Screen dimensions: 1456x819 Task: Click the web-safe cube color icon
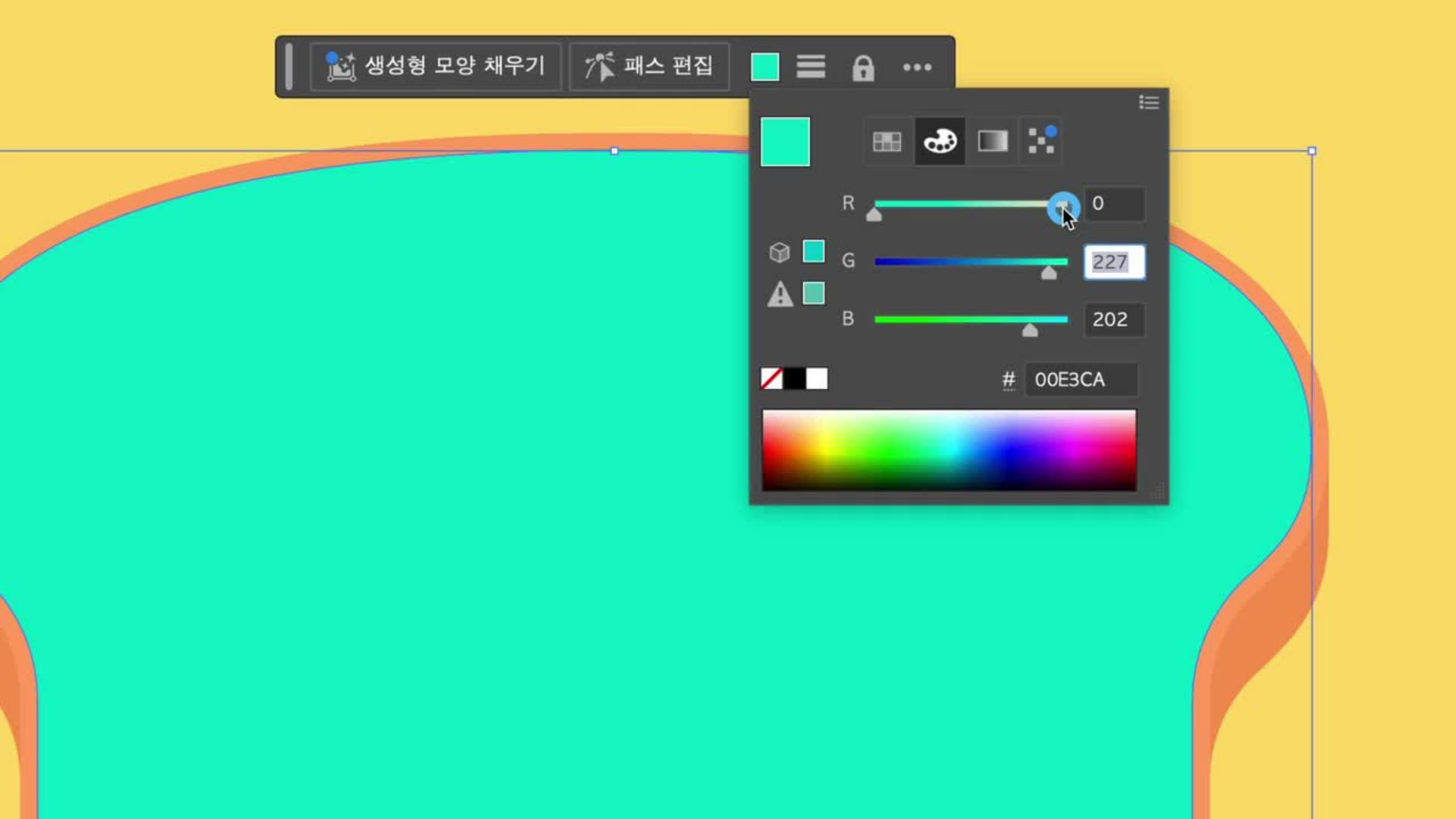click(x=780, y=252)
